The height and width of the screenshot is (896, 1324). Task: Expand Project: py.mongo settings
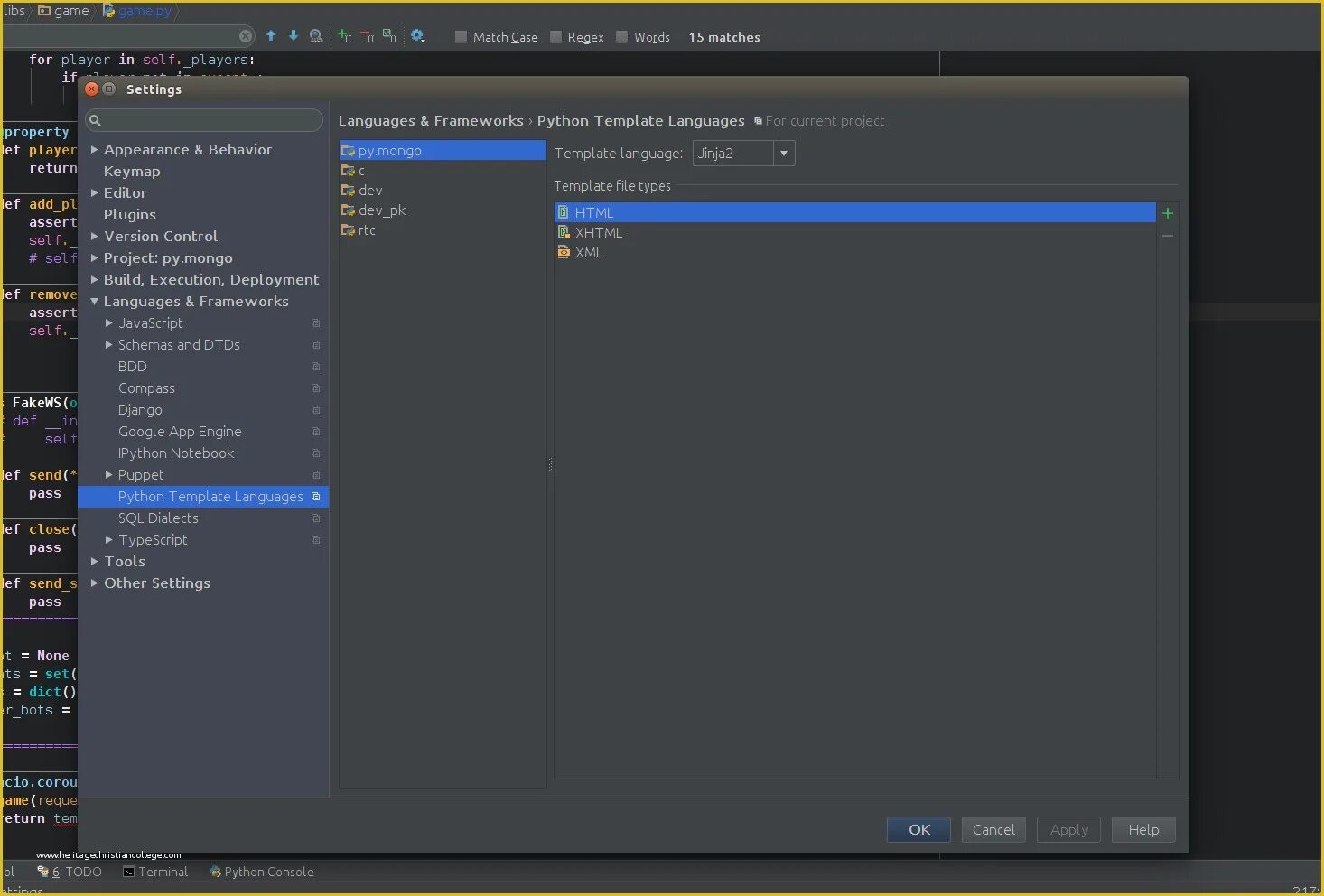click(x=94, y=258)
